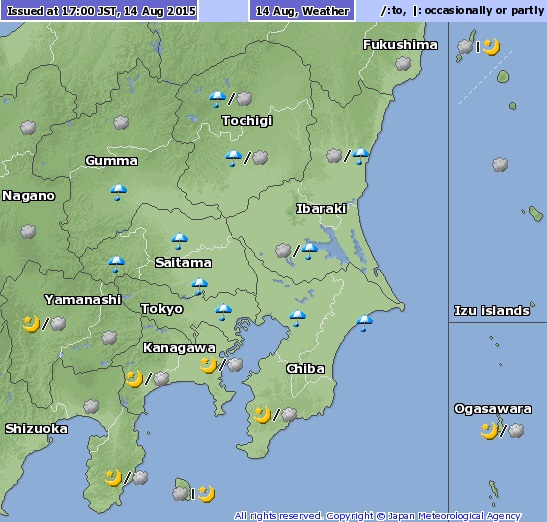Click the moon icon at southern Izu peninsula
Viewport: 547px width, 522px height.
tap(113, 478)
